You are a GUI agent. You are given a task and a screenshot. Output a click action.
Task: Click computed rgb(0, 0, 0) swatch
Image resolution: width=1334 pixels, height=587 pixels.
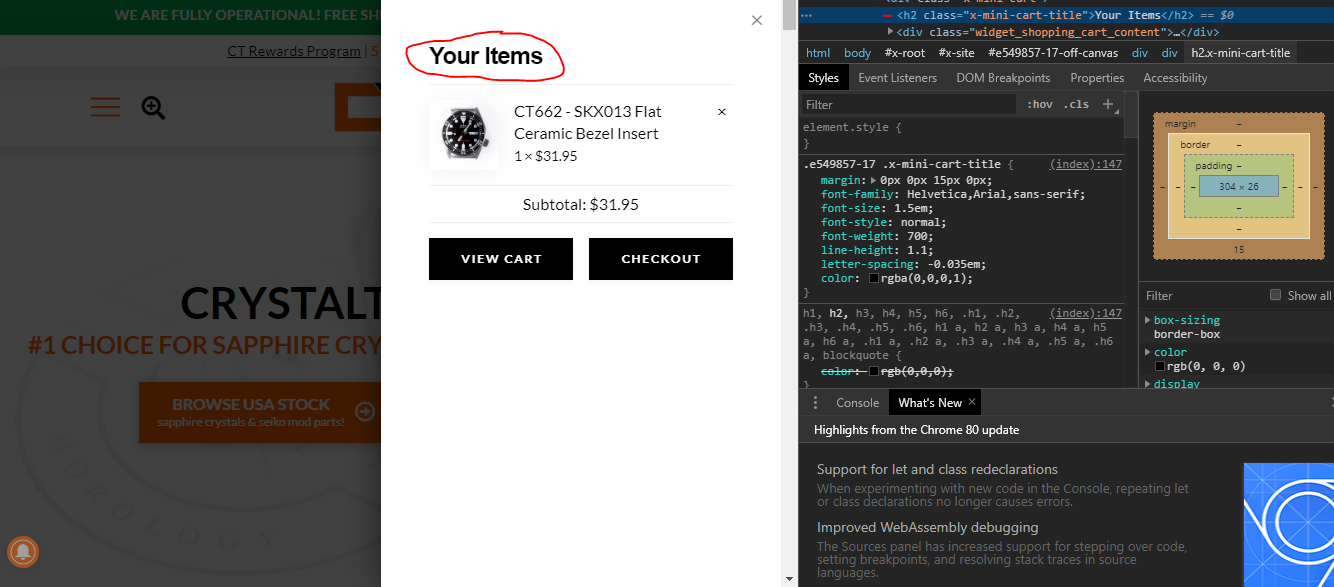(x=1160, y=367)
